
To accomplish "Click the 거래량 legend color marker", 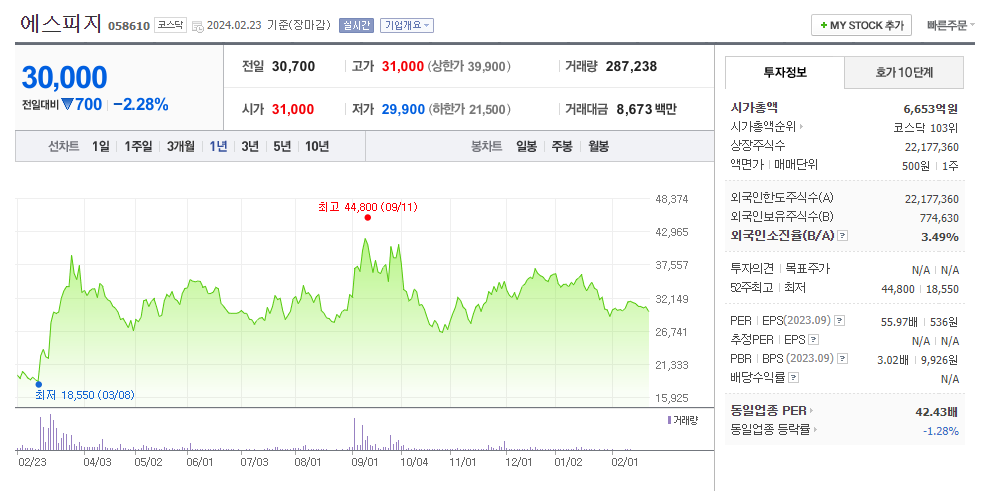I will click(668, 420).
